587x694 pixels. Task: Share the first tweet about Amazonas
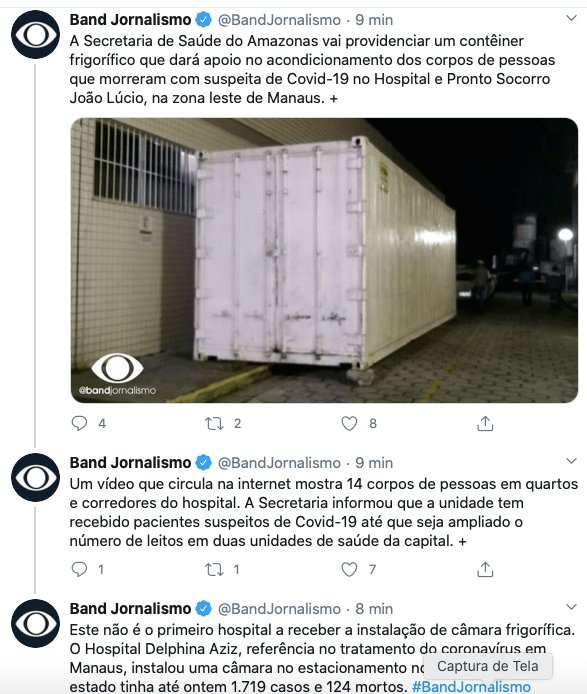[485, 424]
